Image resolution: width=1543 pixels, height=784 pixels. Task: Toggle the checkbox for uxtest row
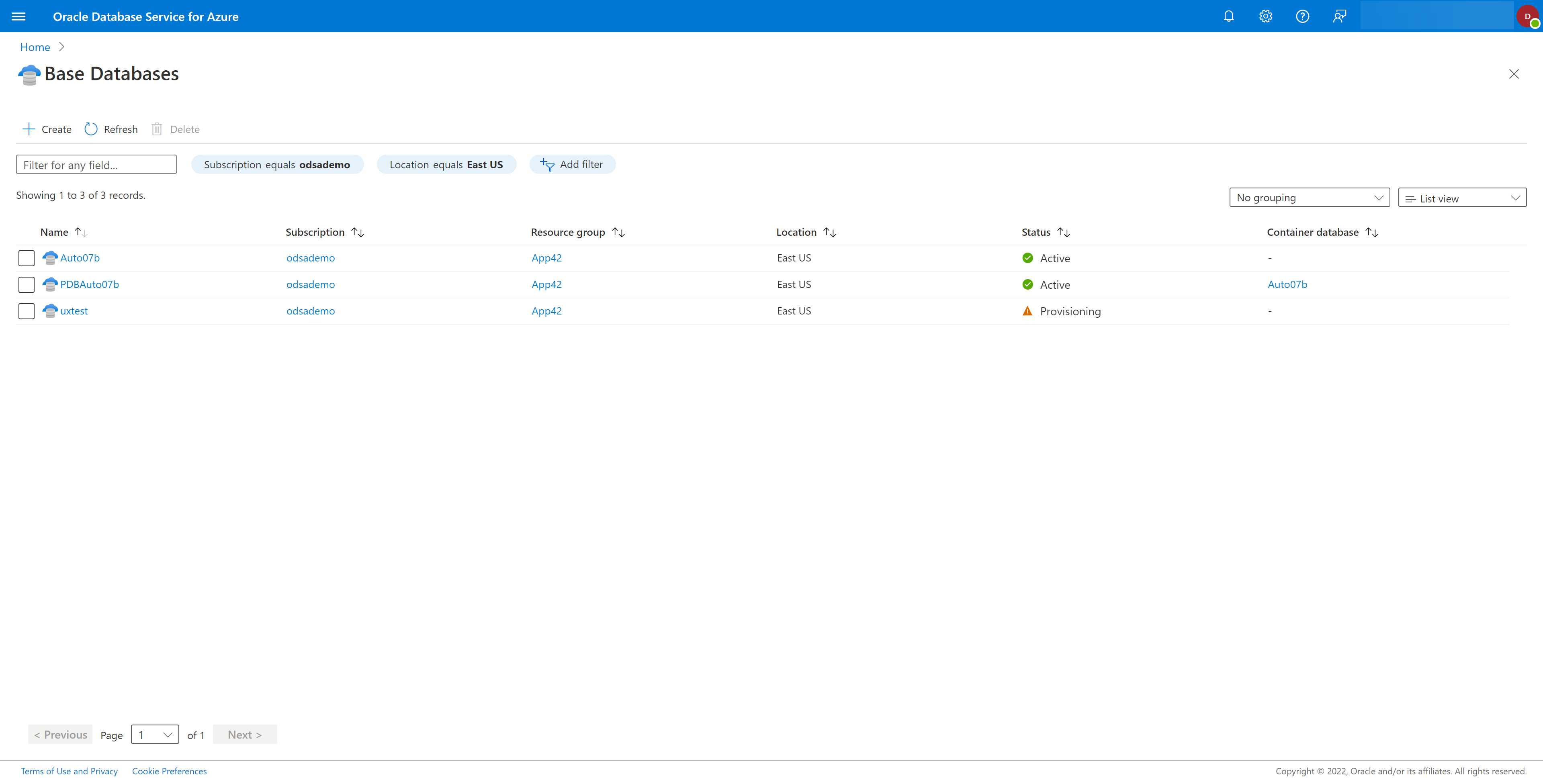(x=26, y=311)
